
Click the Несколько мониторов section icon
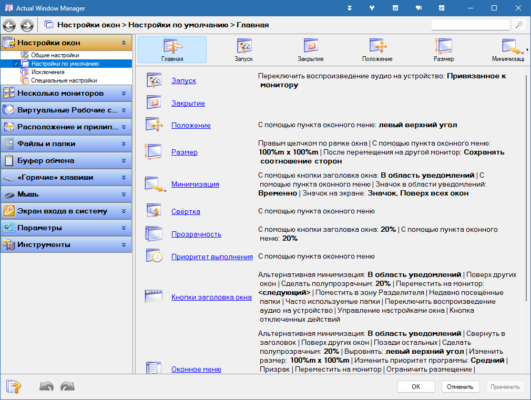pos(9,93)
